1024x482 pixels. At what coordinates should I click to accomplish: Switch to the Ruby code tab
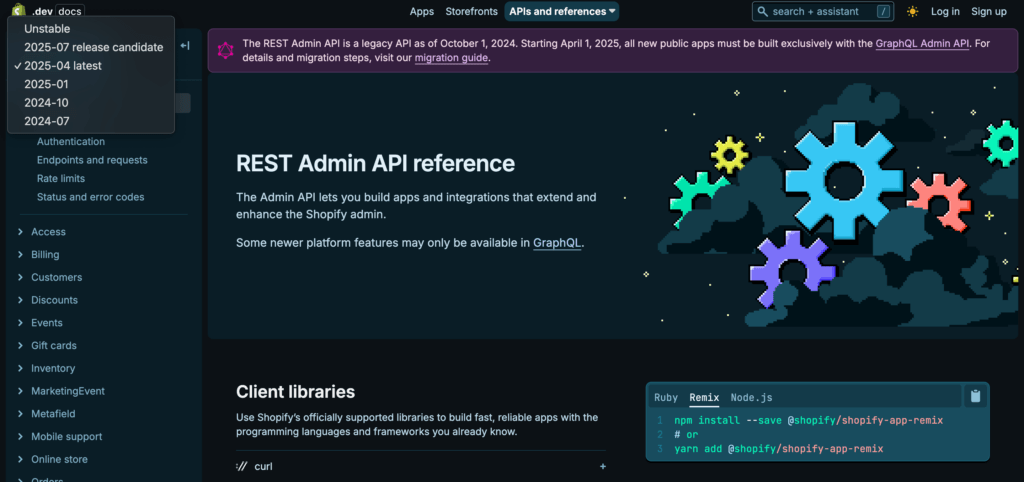click(x=666, y=398)
